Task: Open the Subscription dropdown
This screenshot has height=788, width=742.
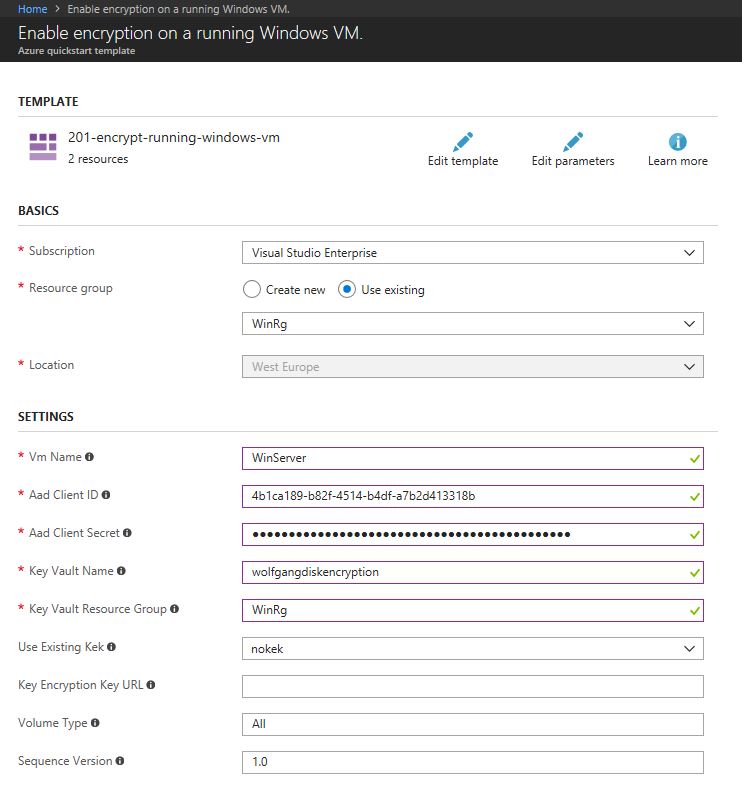Action: pos(473,253)
